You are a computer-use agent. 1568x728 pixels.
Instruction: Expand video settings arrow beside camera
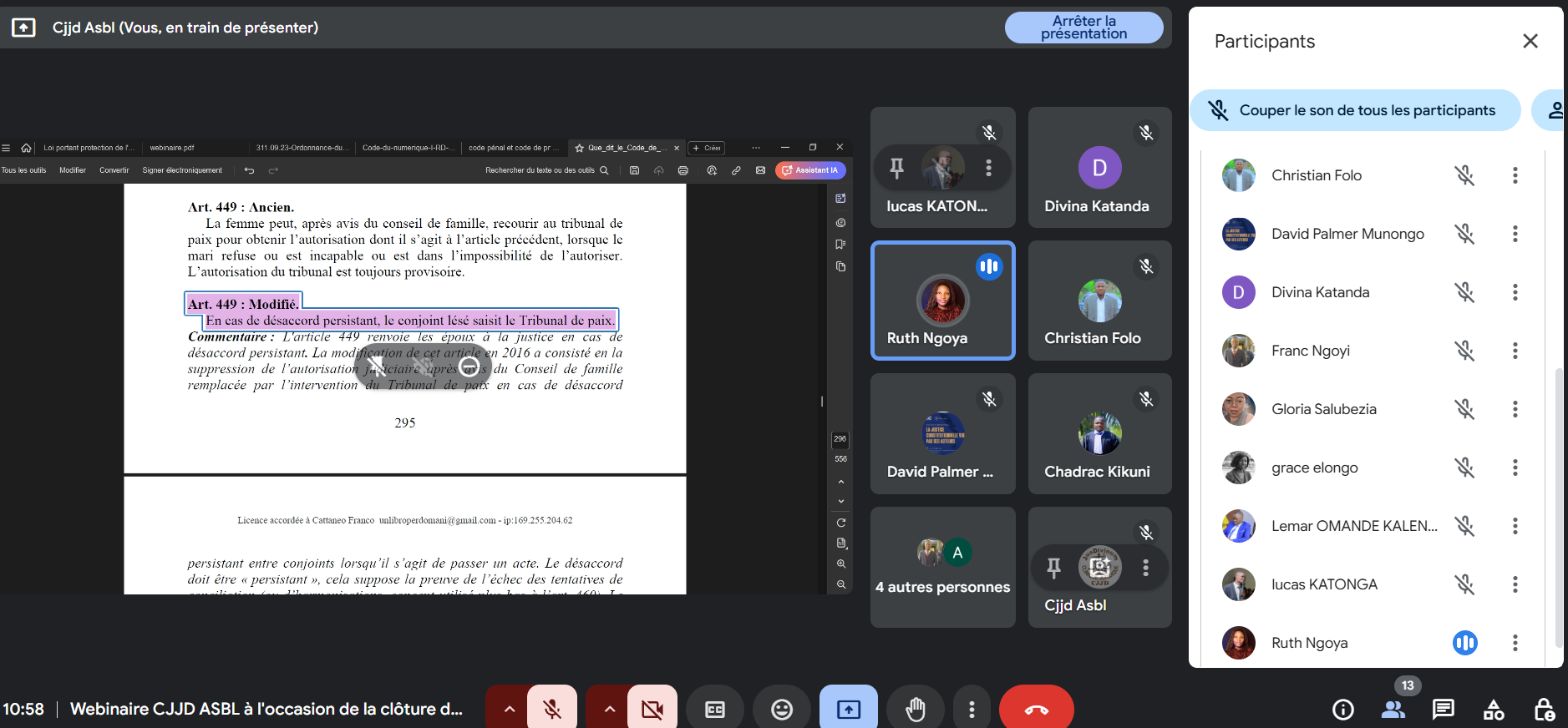[609, 709]
